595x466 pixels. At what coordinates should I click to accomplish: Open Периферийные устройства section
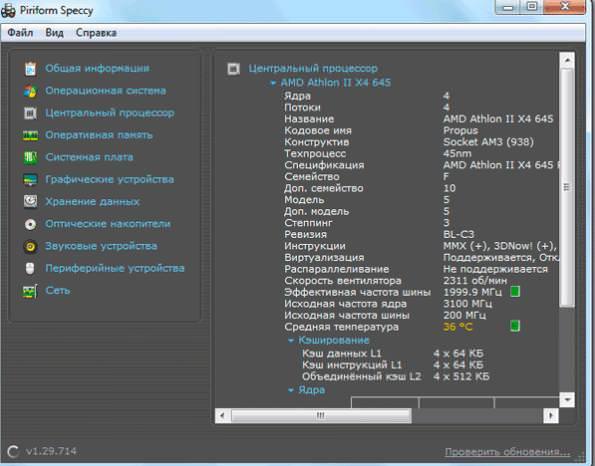pyautogui.click(x=115, y=268)
